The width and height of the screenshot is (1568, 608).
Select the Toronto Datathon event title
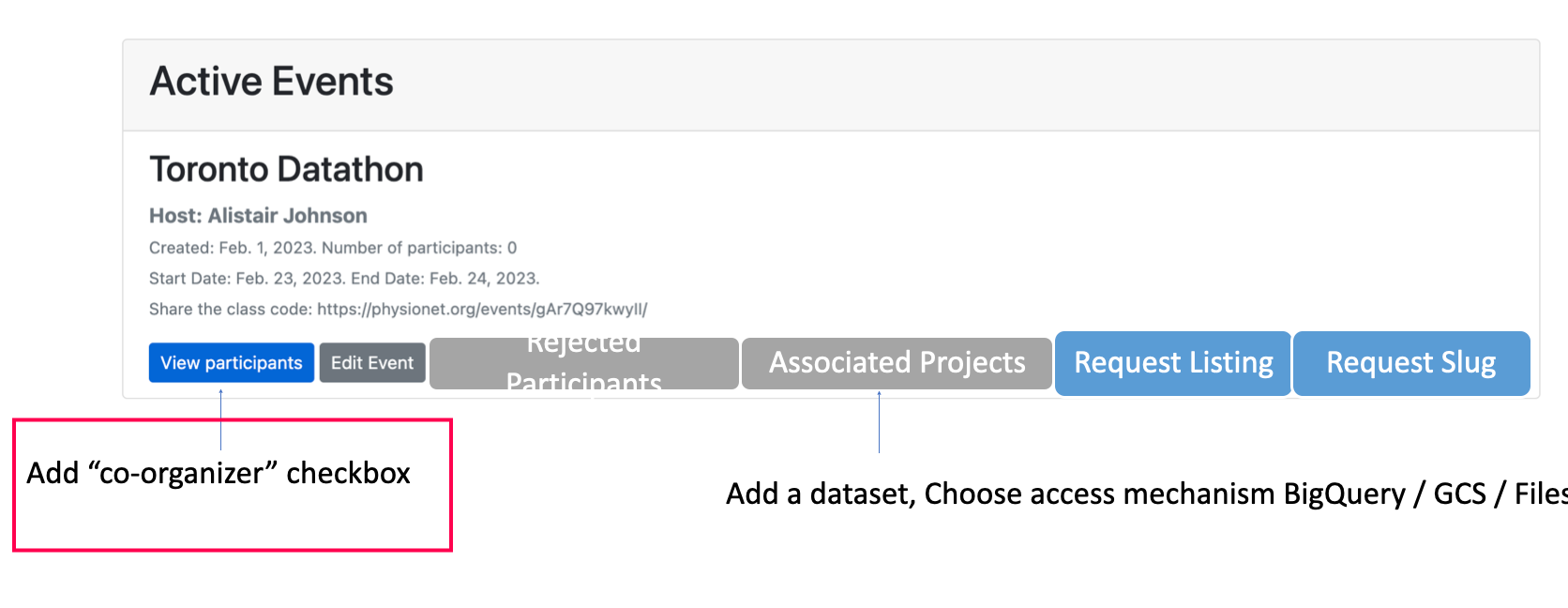(286, 169)
